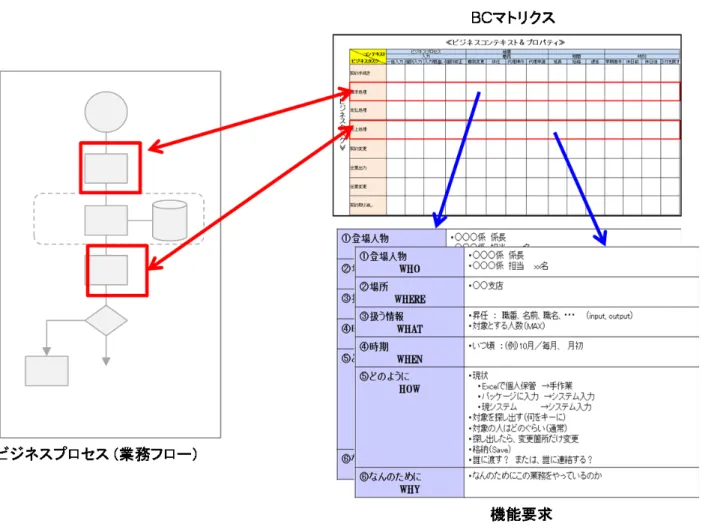
Task: Click パッケージに入力 →システム入力 line
Action: (536, 396)
